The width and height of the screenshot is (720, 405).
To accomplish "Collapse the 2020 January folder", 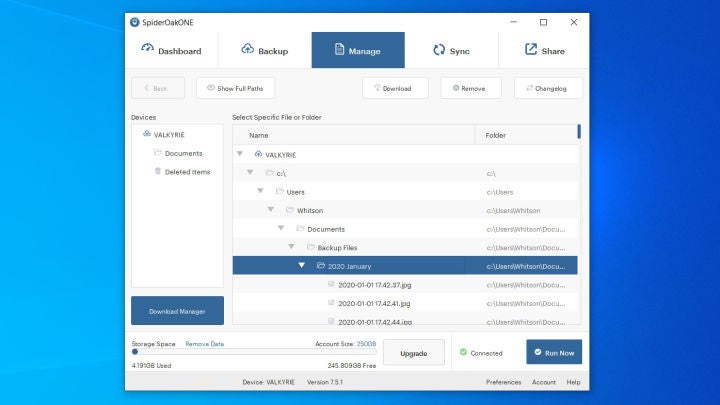I will [301, 266].
